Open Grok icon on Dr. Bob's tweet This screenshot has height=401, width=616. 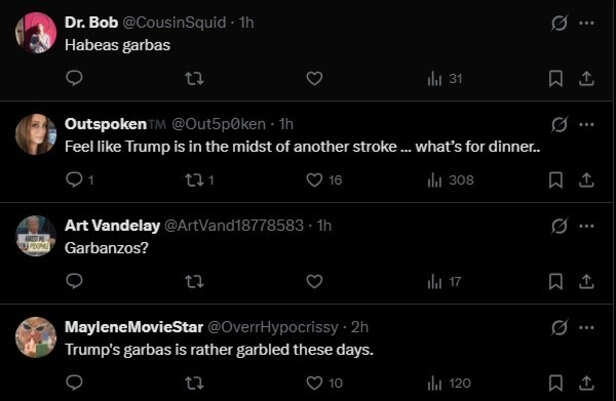click(x=560, y=22)
